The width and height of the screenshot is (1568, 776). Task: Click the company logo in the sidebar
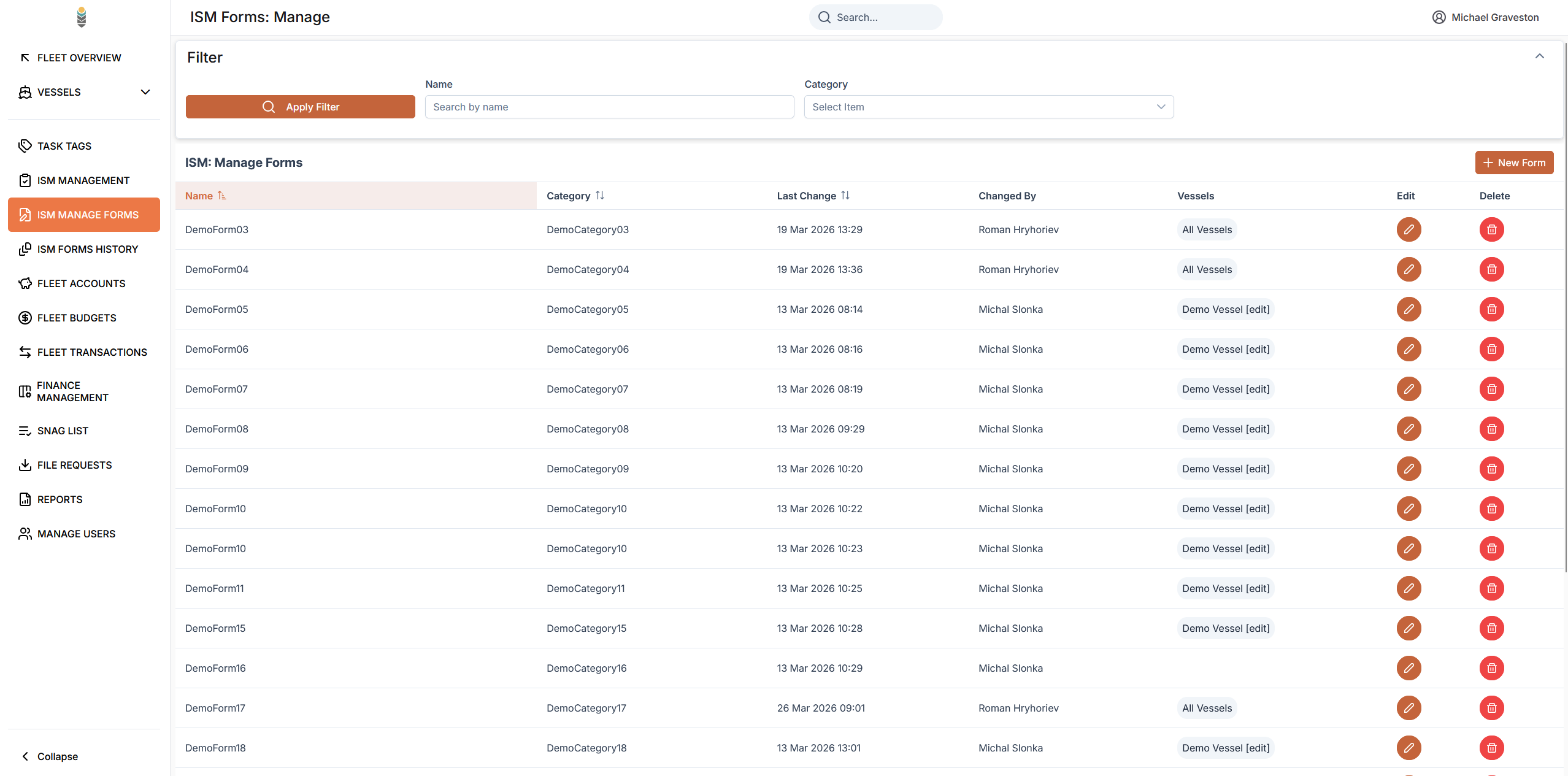tap(82, 17)
